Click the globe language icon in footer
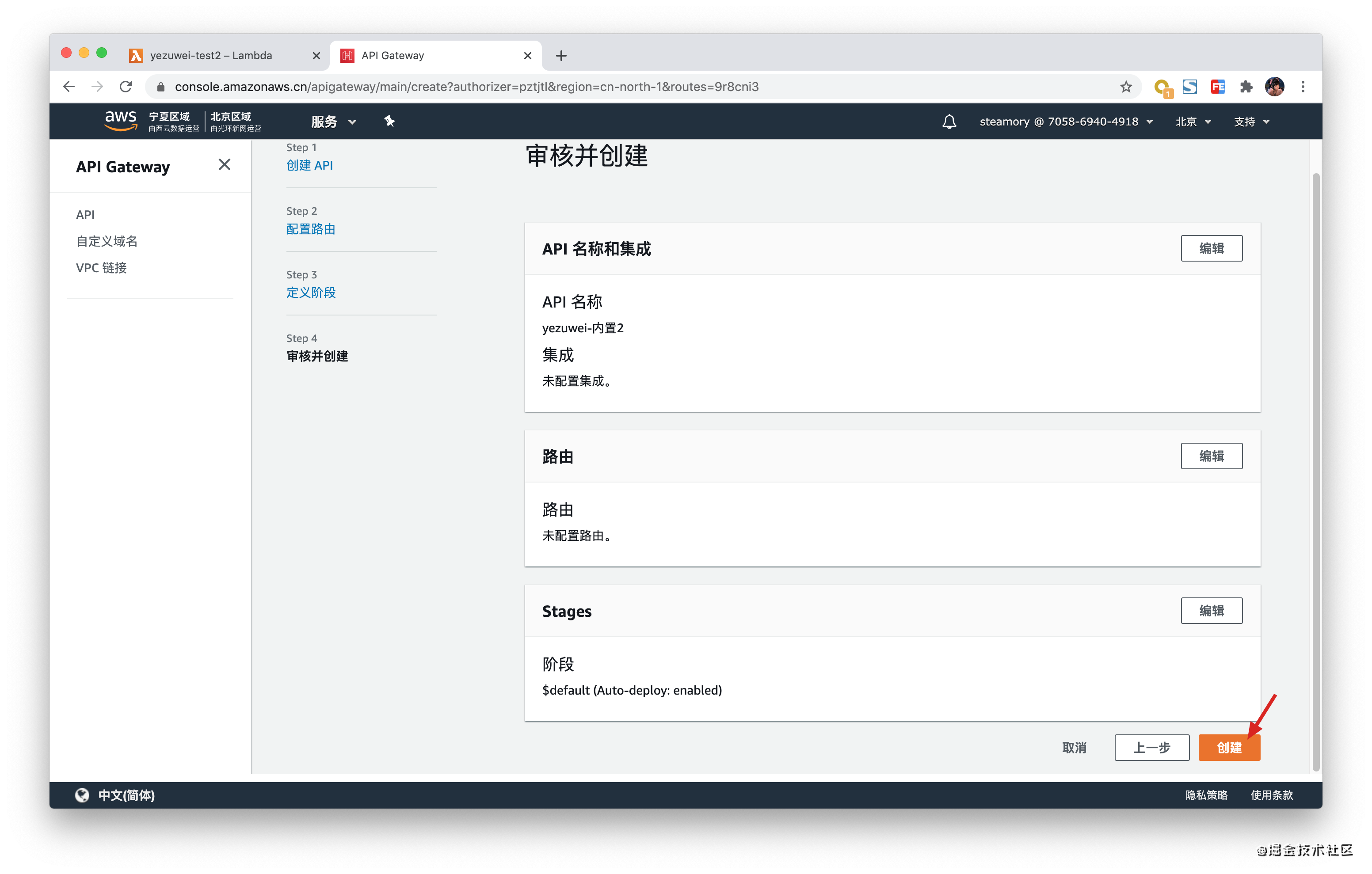 83,795
